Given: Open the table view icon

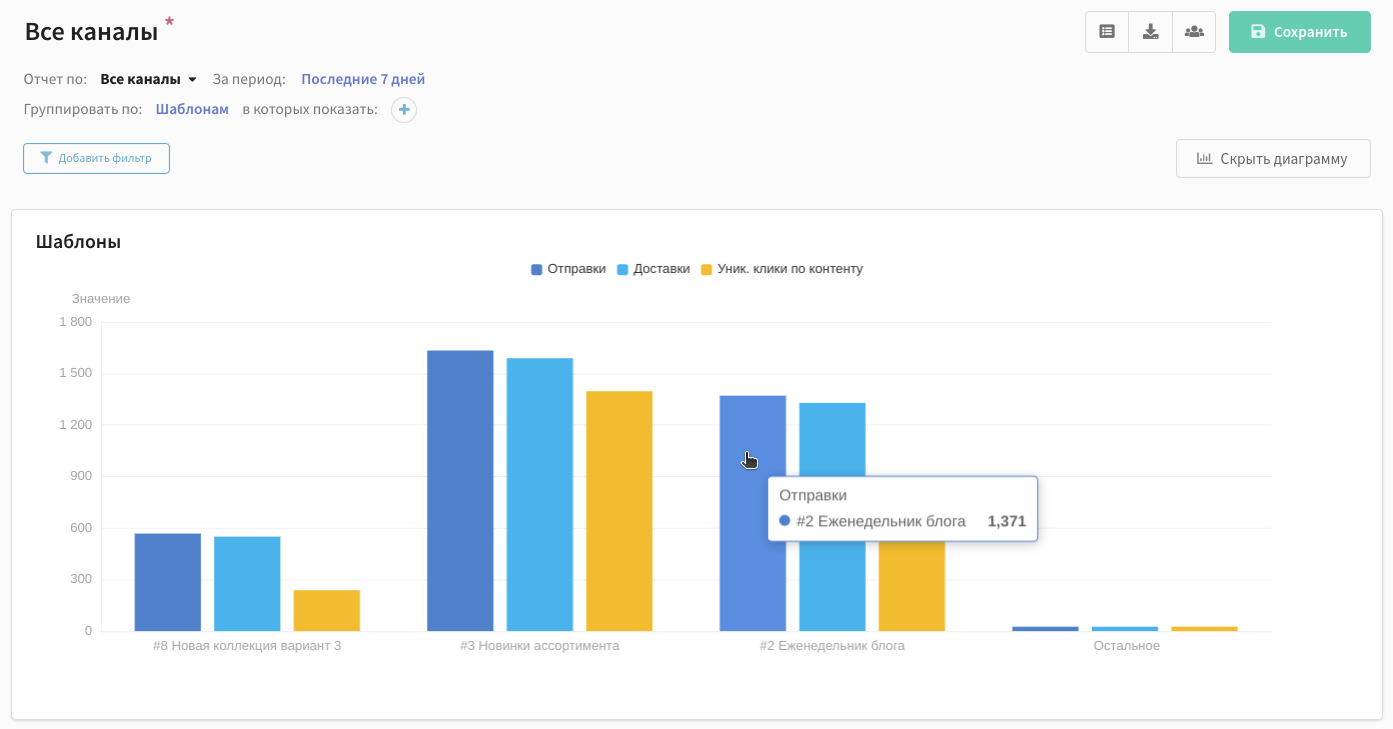Looking at the screenshot, I should click(1106, 31).
